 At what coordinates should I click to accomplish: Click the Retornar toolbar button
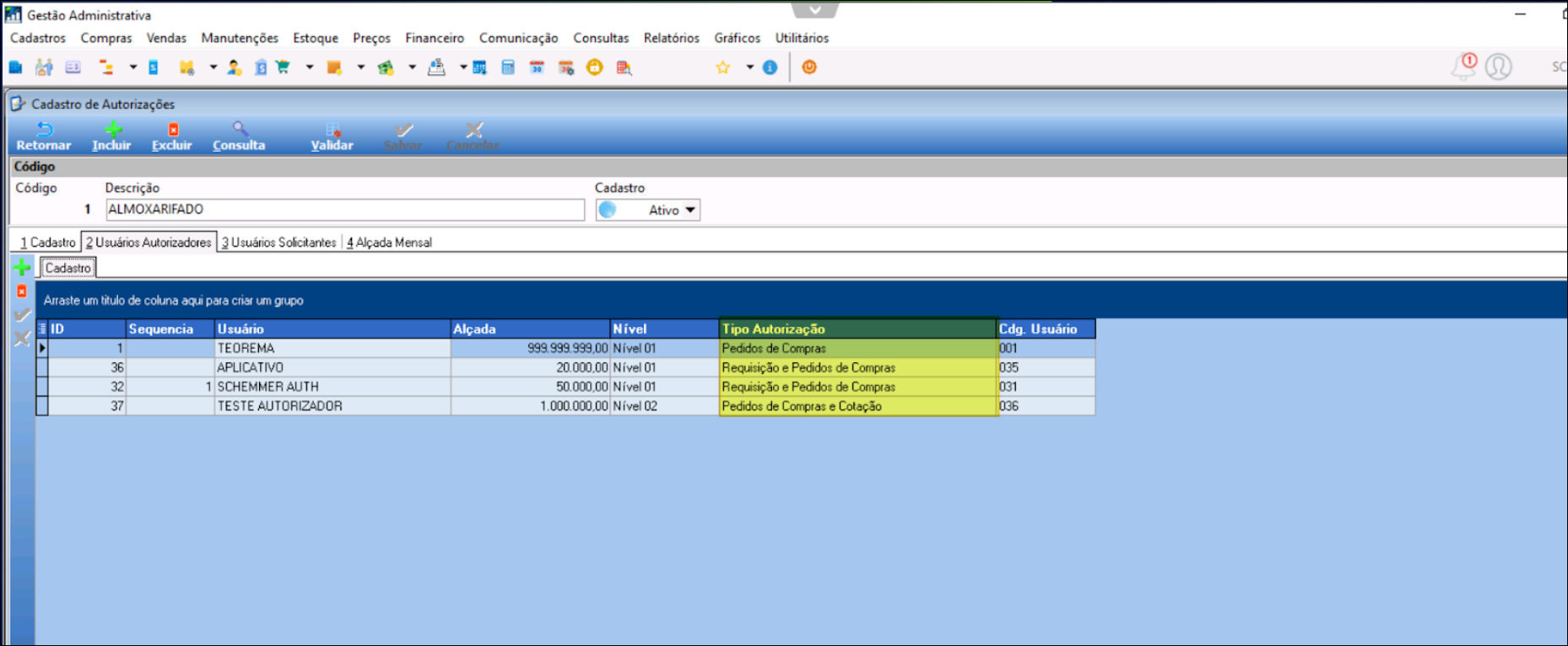pyautogui.click(x=44, y=137)
